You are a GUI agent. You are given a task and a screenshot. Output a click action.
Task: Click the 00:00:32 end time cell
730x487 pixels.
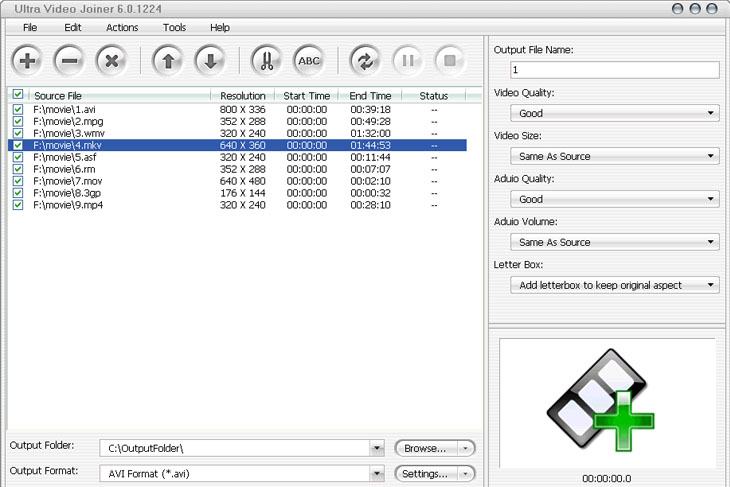coord(370,193)
